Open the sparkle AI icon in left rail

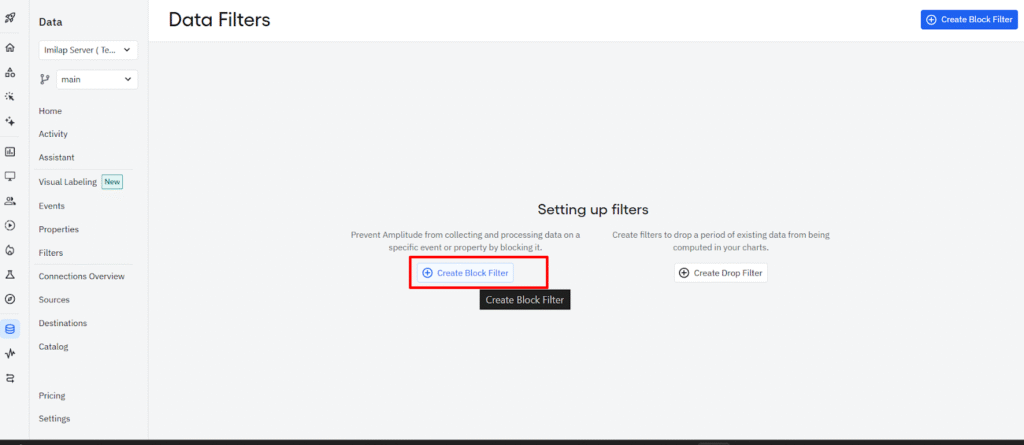click(x=10, y=121)
